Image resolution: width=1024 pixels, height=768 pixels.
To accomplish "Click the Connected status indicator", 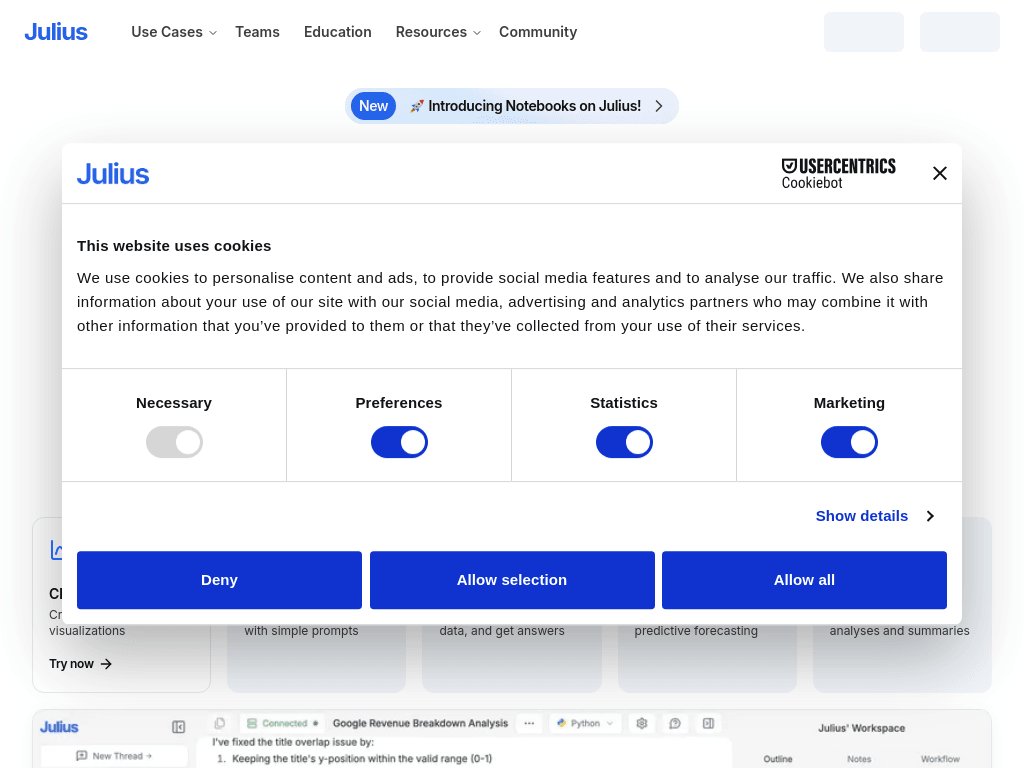I will (x=282, y=723).
